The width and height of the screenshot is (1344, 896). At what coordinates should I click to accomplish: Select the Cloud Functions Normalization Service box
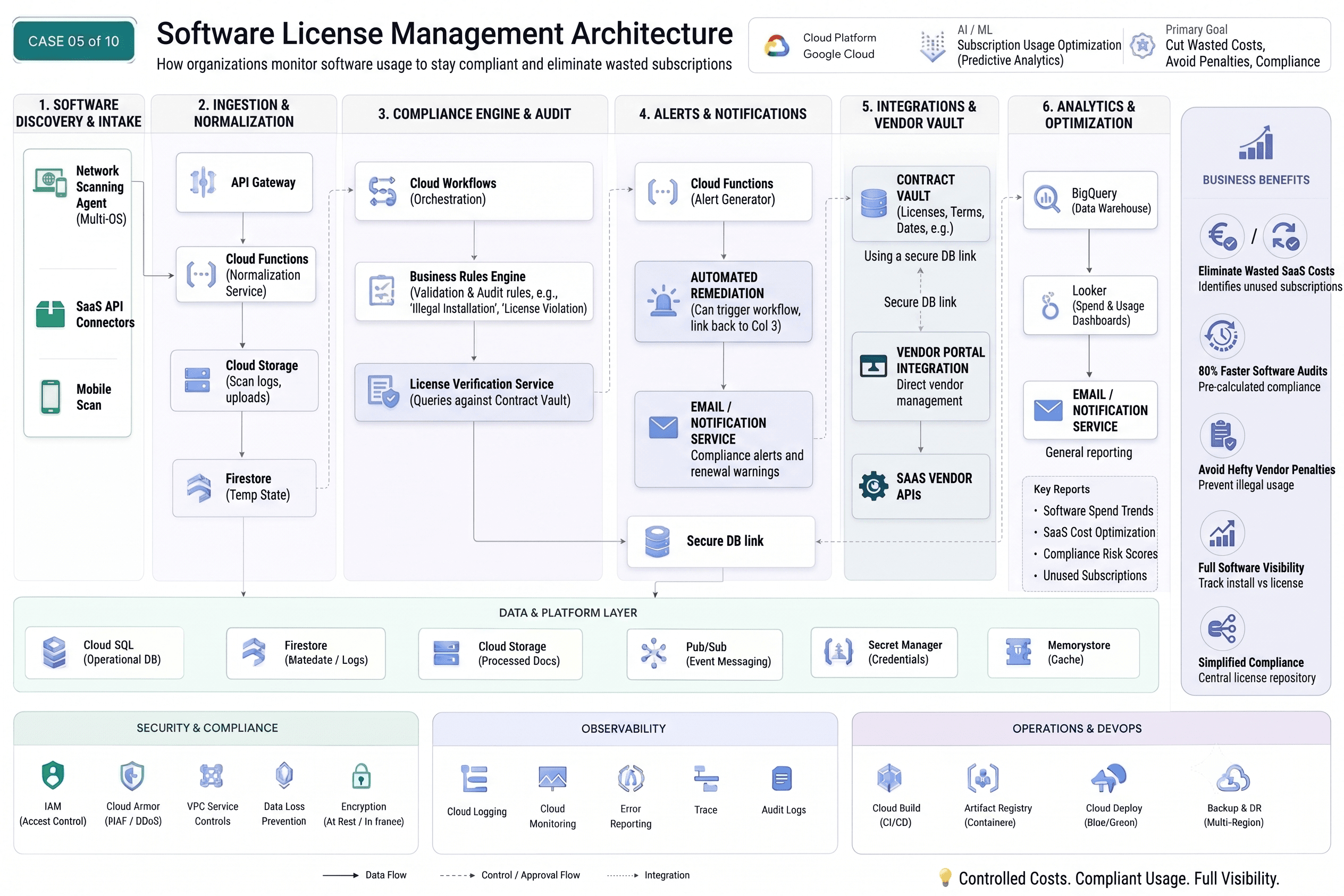pos(246,274)
